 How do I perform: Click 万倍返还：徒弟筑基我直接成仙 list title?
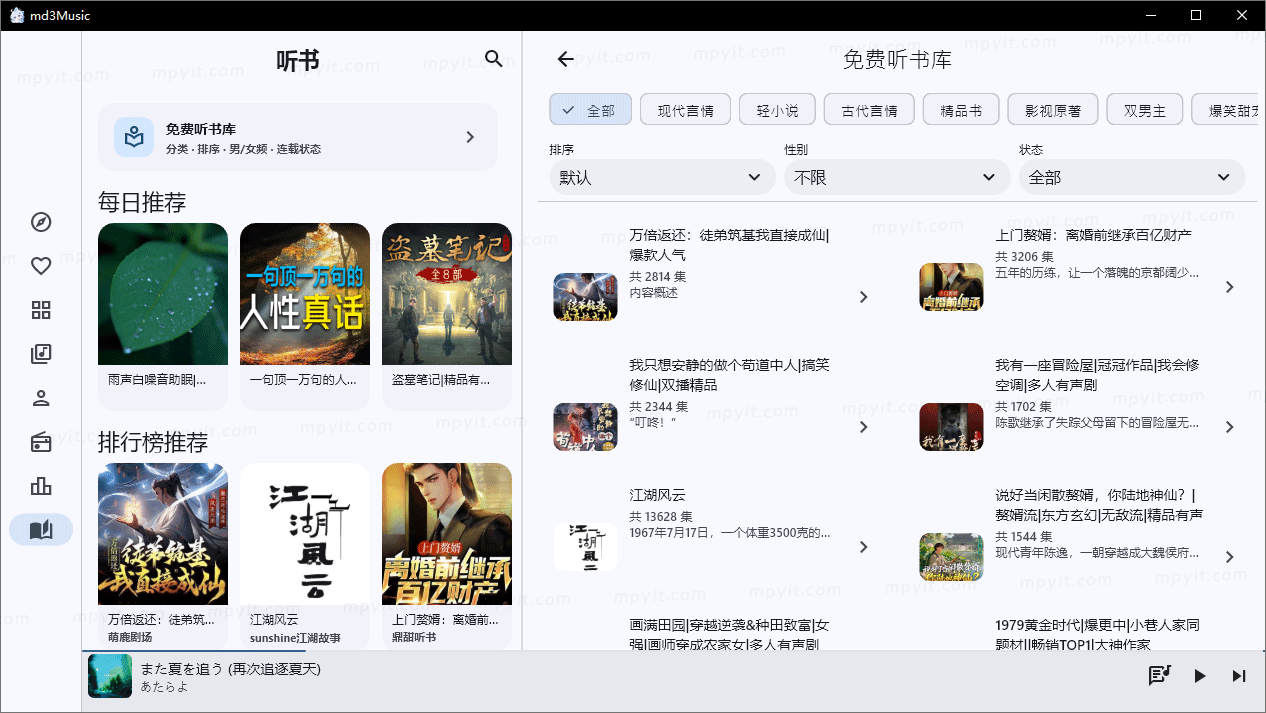coord(729,245)
